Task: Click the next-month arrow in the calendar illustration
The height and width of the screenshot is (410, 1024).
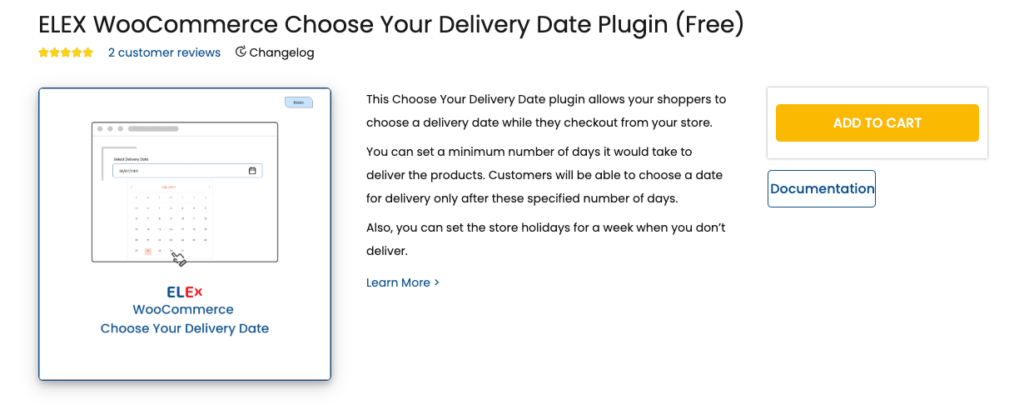Action: [209, 187]
